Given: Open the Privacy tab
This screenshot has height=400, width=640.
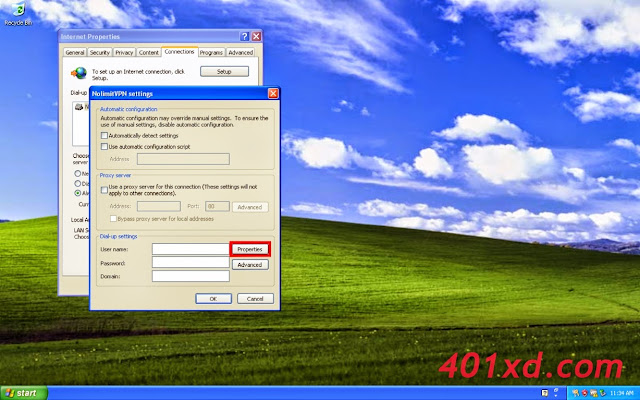Looking at the screenshot, I should pos(124,53).
